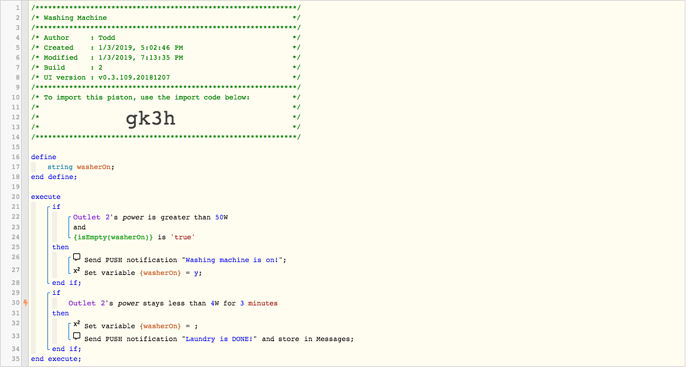The height and width of the screenshot is (368, 690).
Task: Select "Set variable {washerOn} = ;" statement on line 32
Action: tap(141, 326)
